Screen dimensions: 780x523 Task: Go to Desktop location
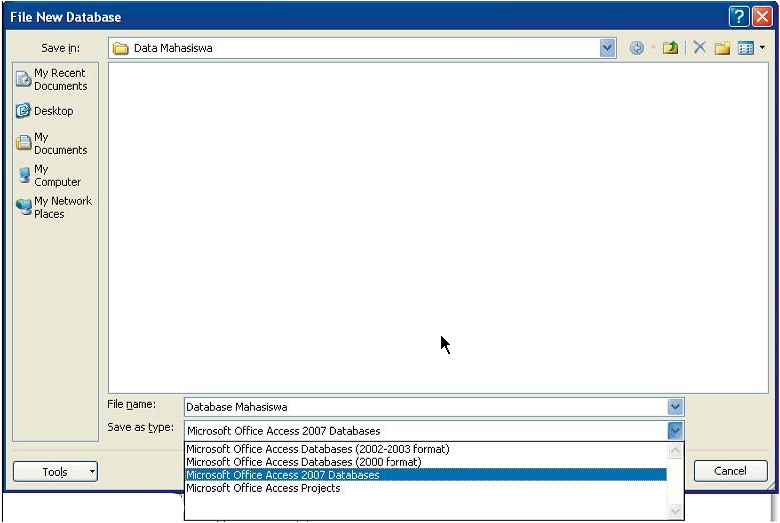(45, 111)
